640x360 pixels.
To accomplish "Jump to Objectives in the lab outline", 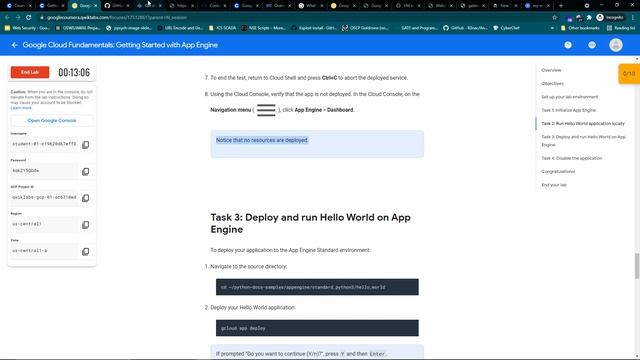I will 552,84.
